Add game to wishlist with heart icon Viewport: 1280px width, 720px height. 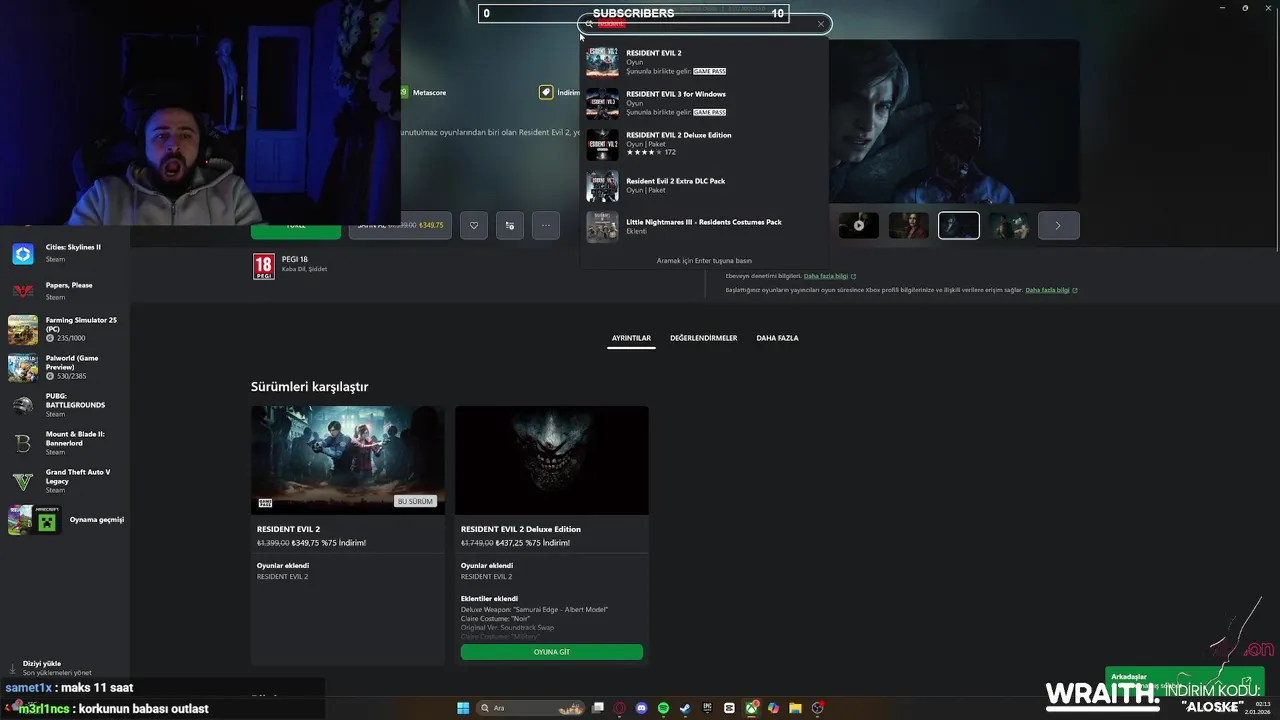(474, 225)
